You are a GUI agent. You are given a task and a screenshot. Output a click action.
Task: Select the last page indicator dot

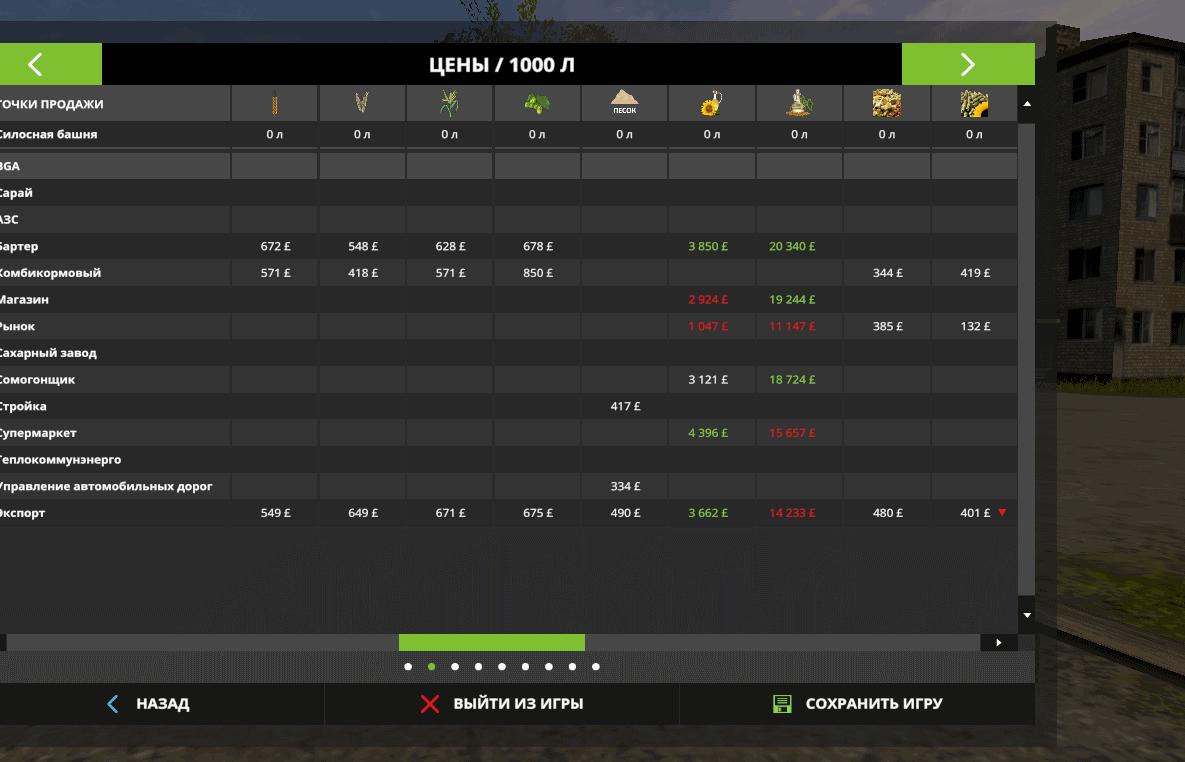(596, 667)
